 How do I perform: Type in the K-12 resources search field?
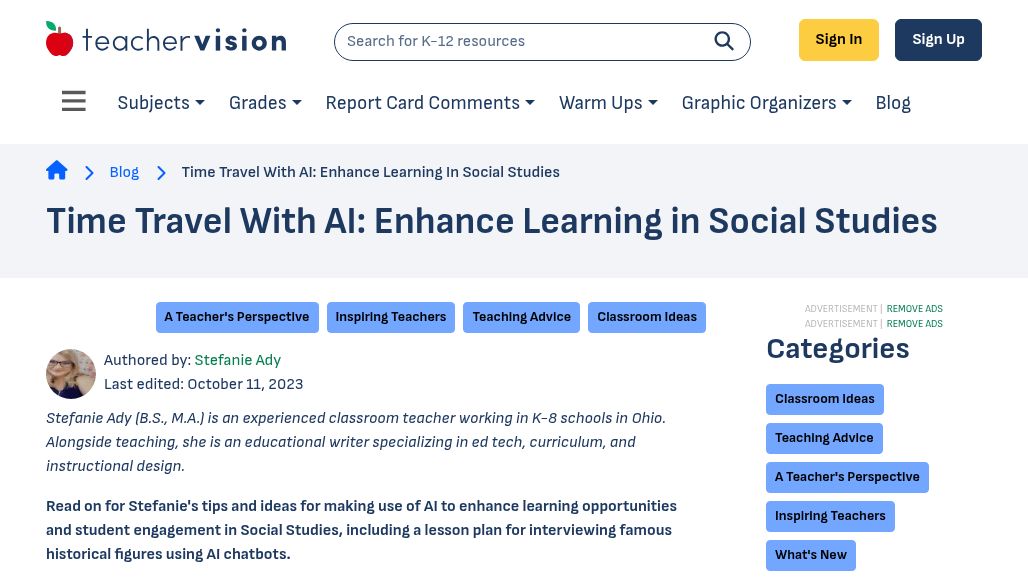pyautogui.click(x=520, y=41)
